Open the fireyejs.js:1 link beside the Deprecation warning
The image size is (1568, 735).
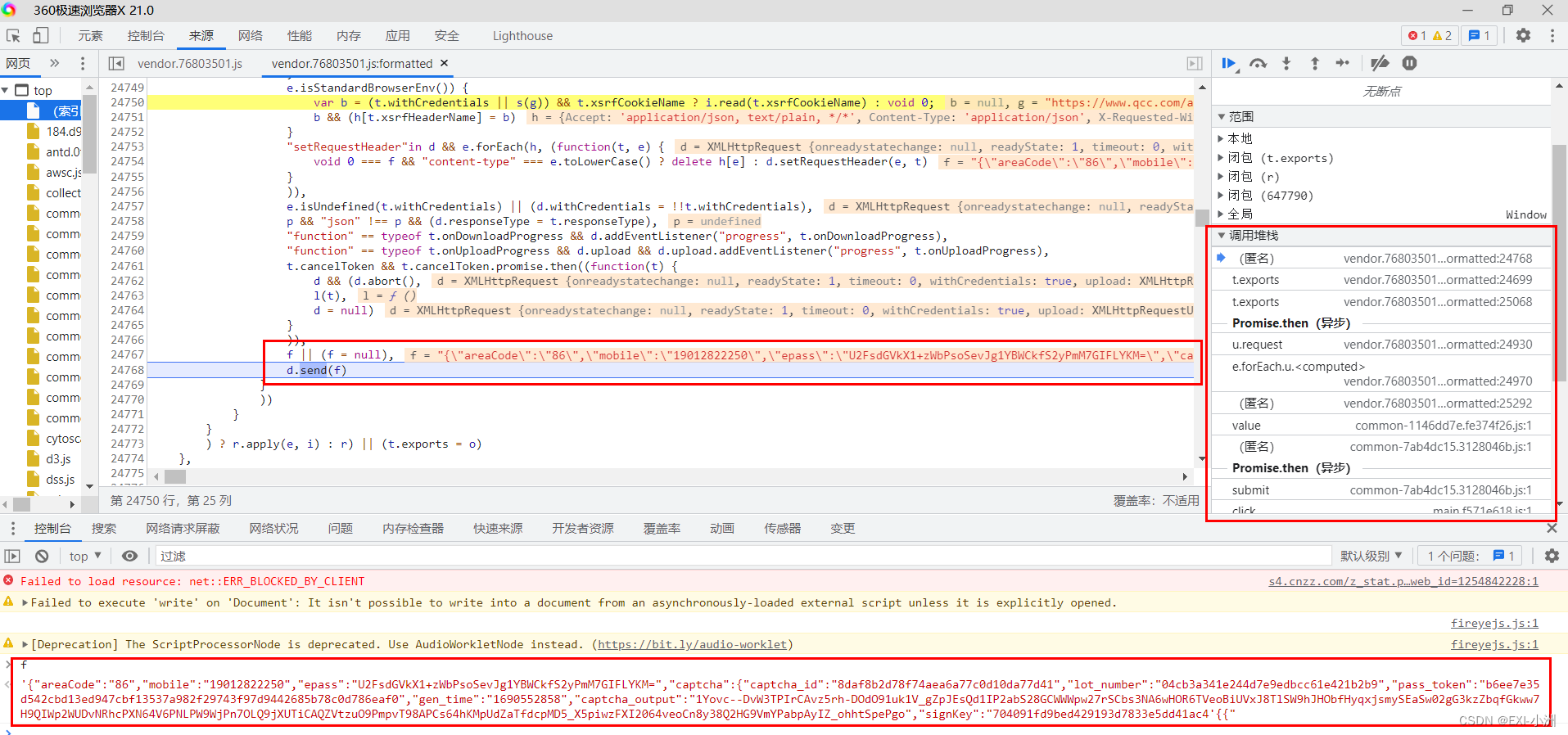(1494, 644)
